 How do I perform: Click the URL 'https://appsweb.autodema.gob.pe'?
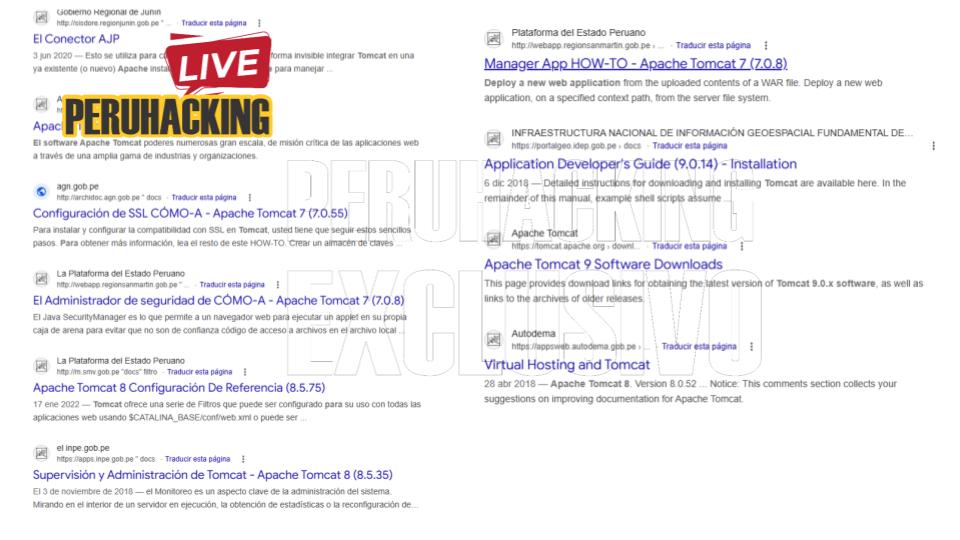[x=574, y=347]
